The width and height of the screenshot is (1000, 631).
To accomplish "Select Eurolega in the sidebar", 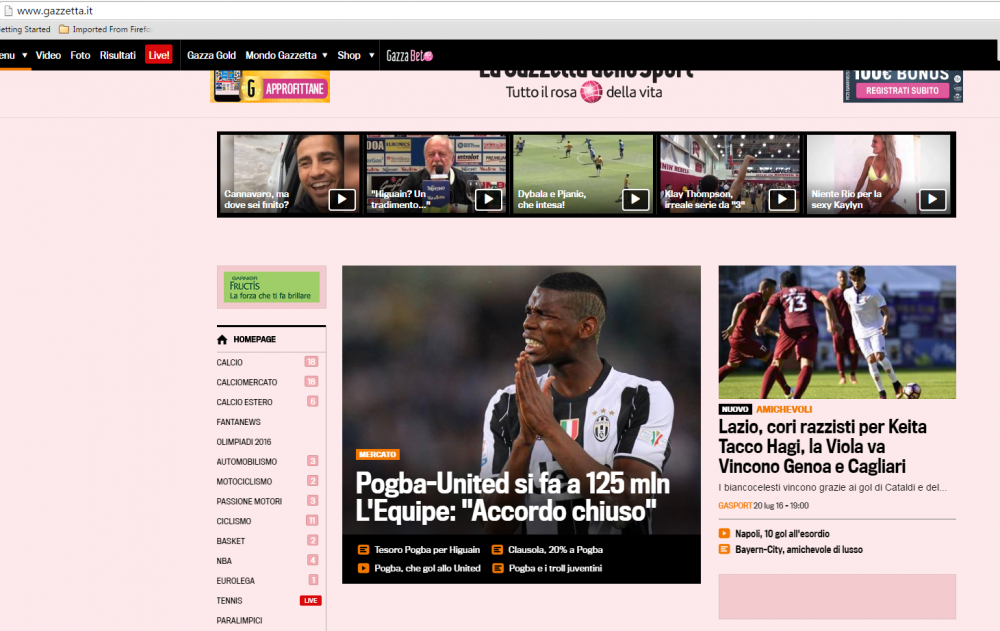I will [x=235, y=581].
